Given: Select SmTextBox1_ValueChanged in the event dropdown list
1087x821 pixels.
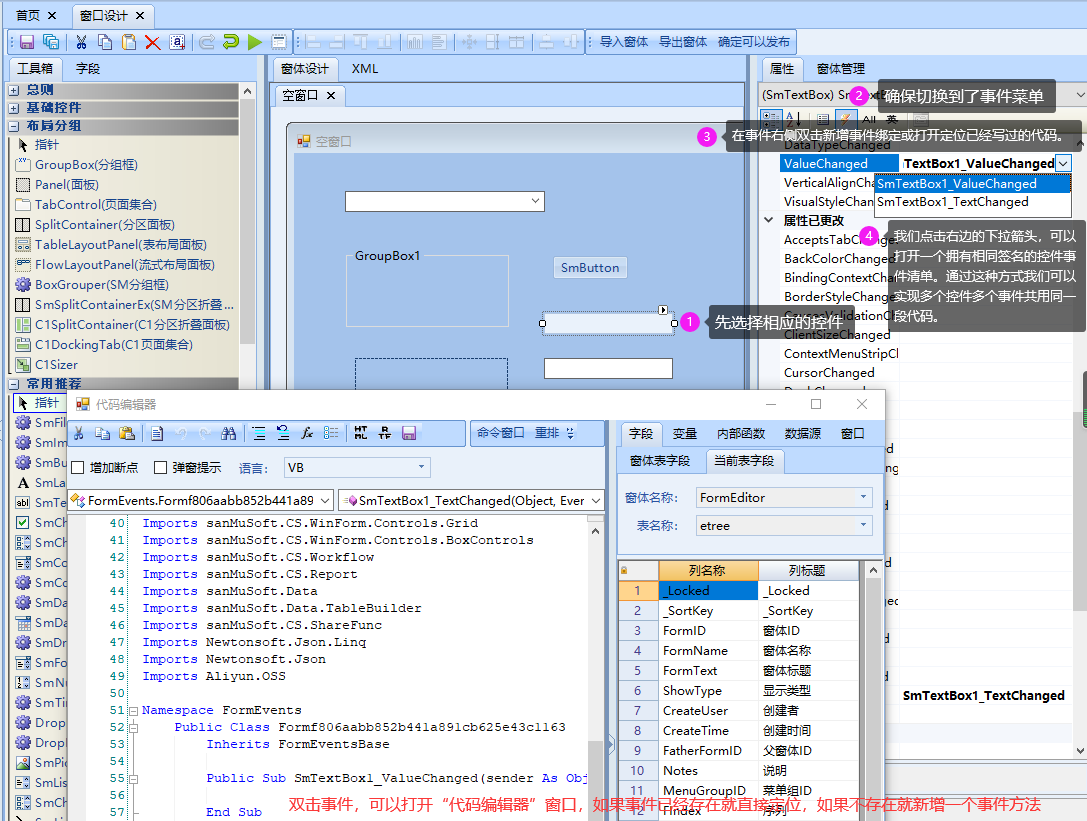Looking at the screenshot, I should [973, 184].
